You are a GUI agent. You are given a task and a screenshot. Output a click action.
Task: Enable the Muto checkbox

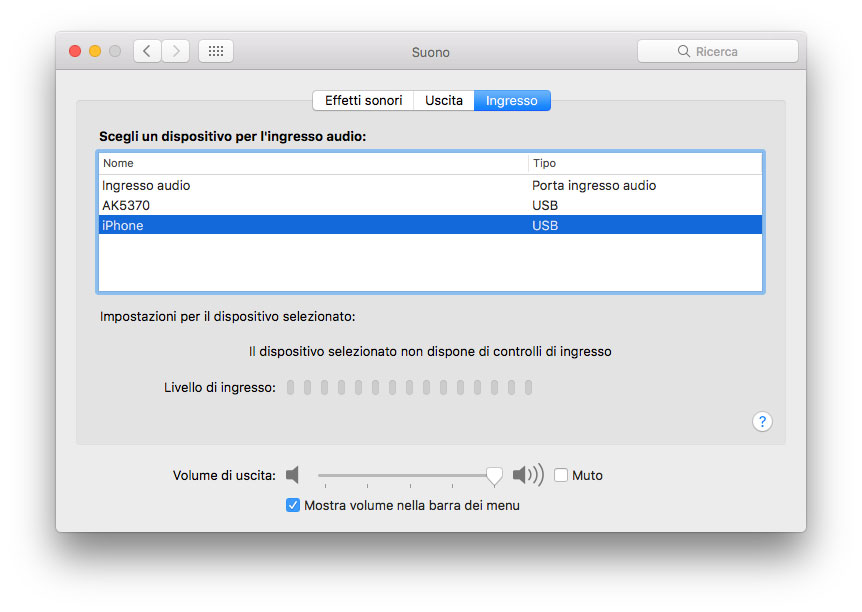pos(561,475)
